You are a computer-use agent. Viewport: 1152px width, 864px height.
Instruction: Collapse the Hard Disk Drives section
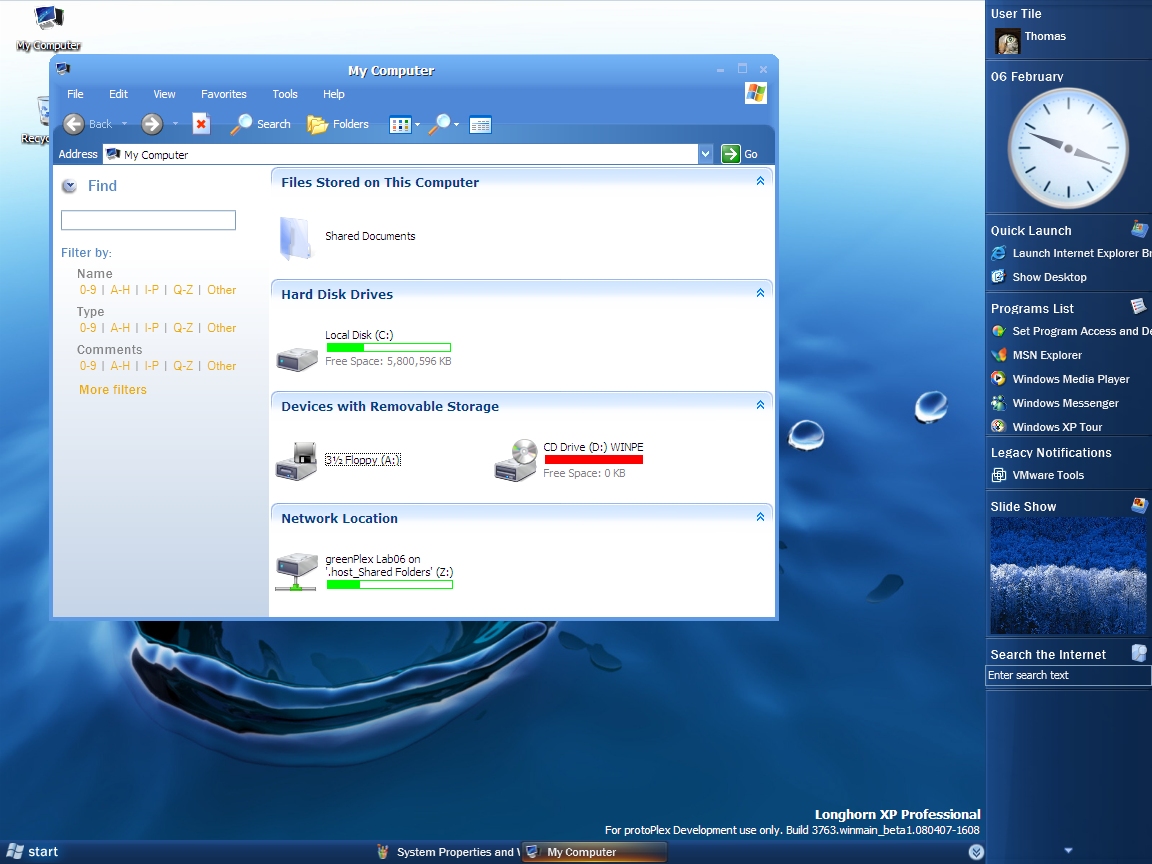(760, 293)
